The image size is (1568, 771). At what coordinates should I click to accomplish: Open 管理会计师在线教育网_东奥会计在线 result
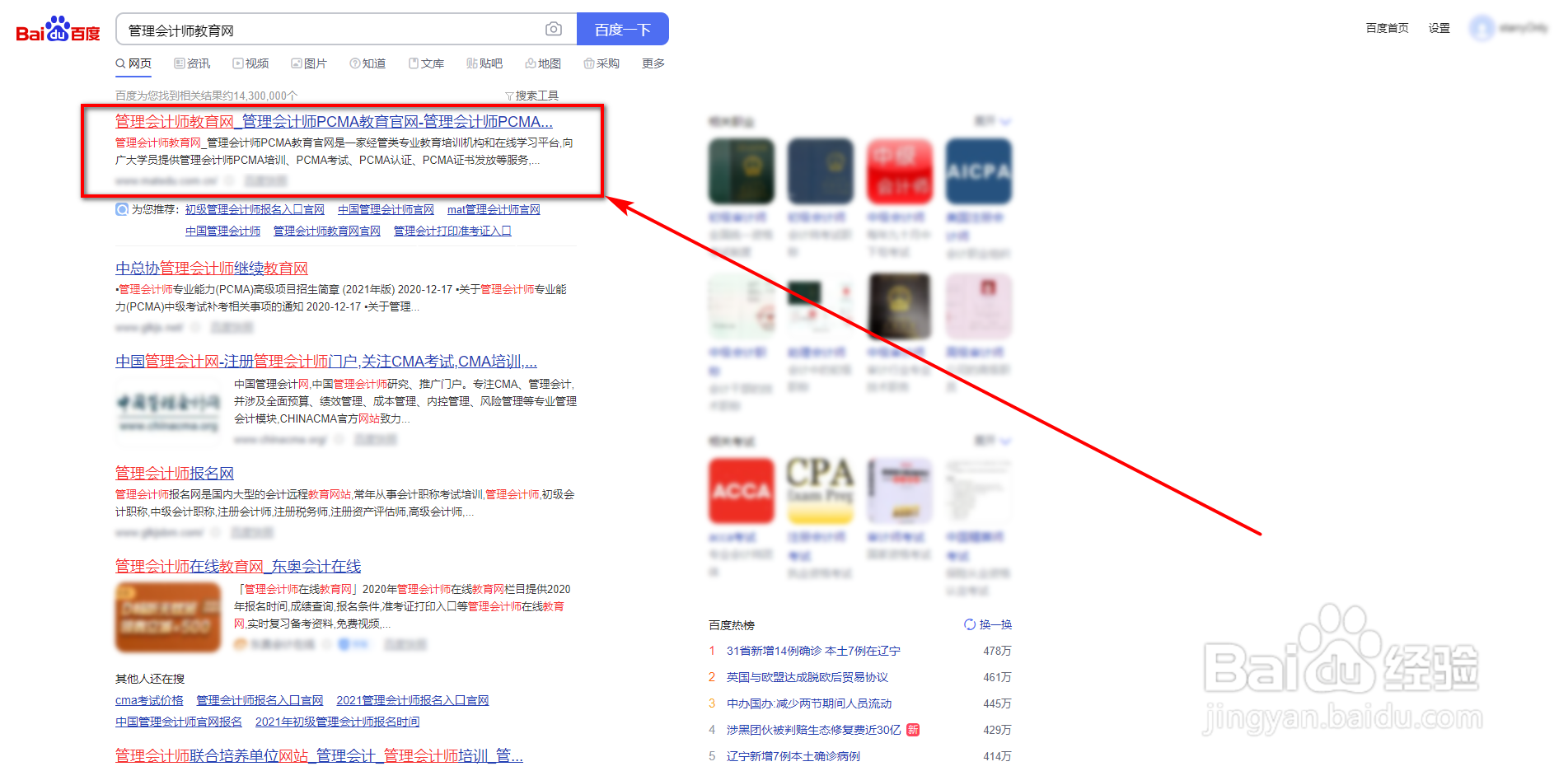pyautogui.click(x=238, y=567)
